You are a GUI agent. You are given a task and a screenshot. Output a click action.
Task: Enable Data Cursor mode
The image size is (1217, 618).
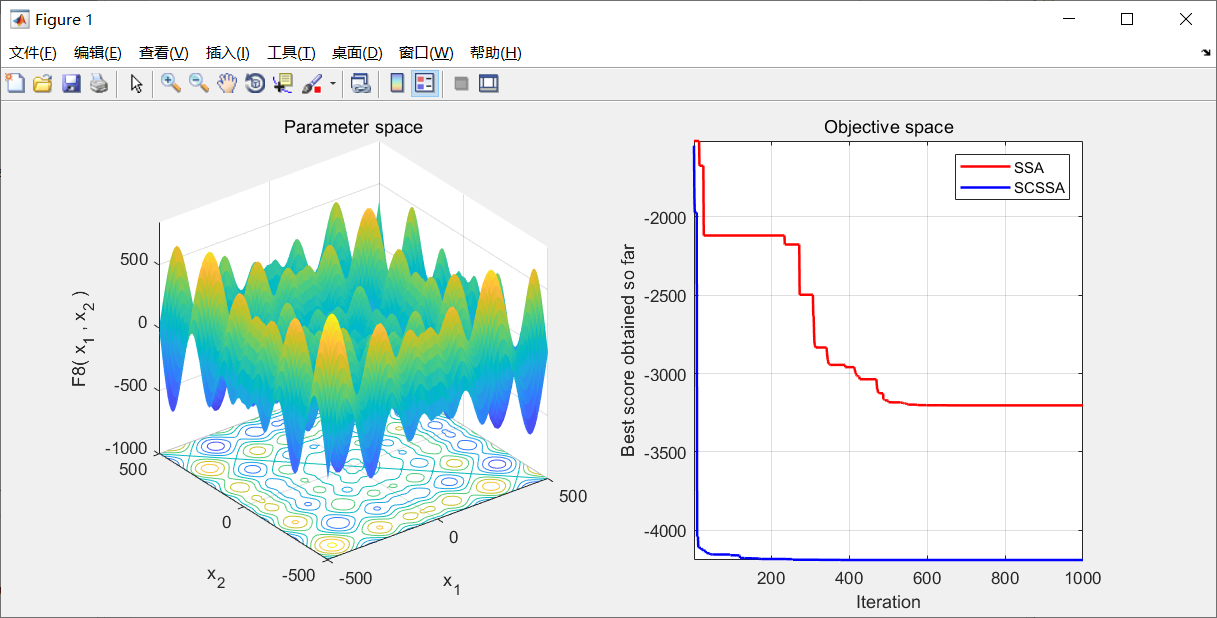tap(284, 84)
